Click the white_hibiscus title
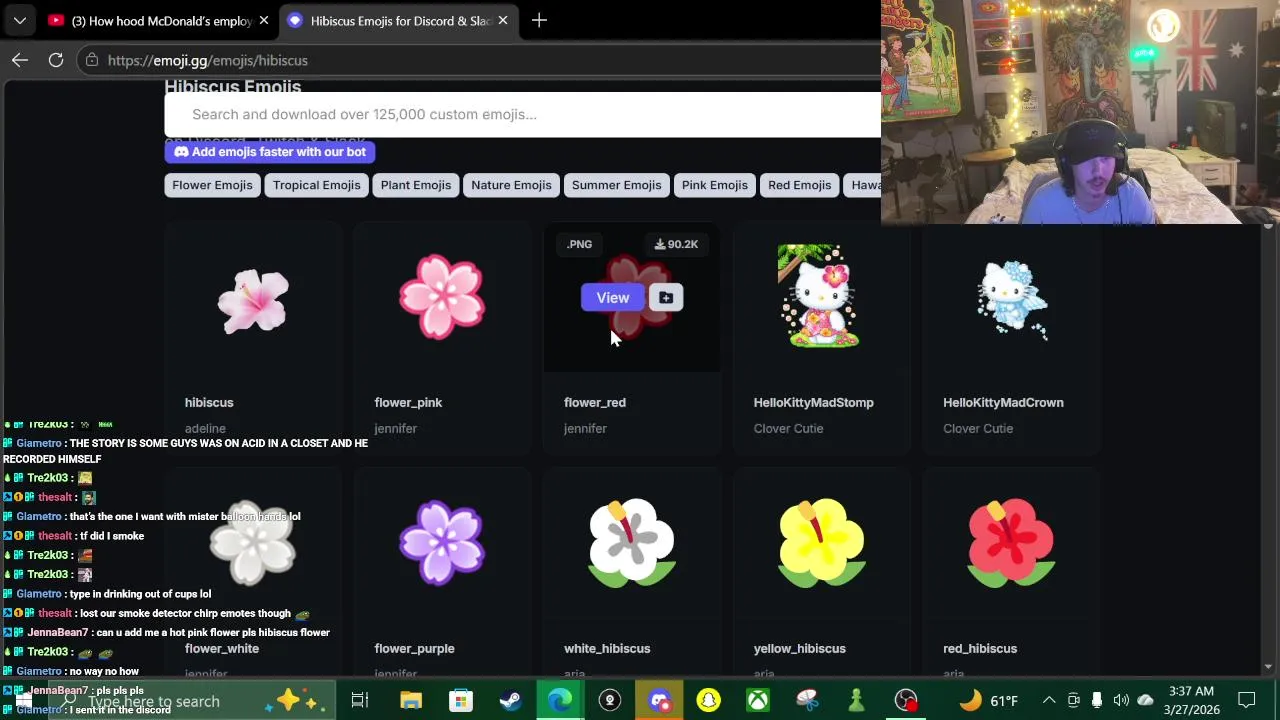The height and width of the screenshot is (720, 1280). (x=607, y=648)
